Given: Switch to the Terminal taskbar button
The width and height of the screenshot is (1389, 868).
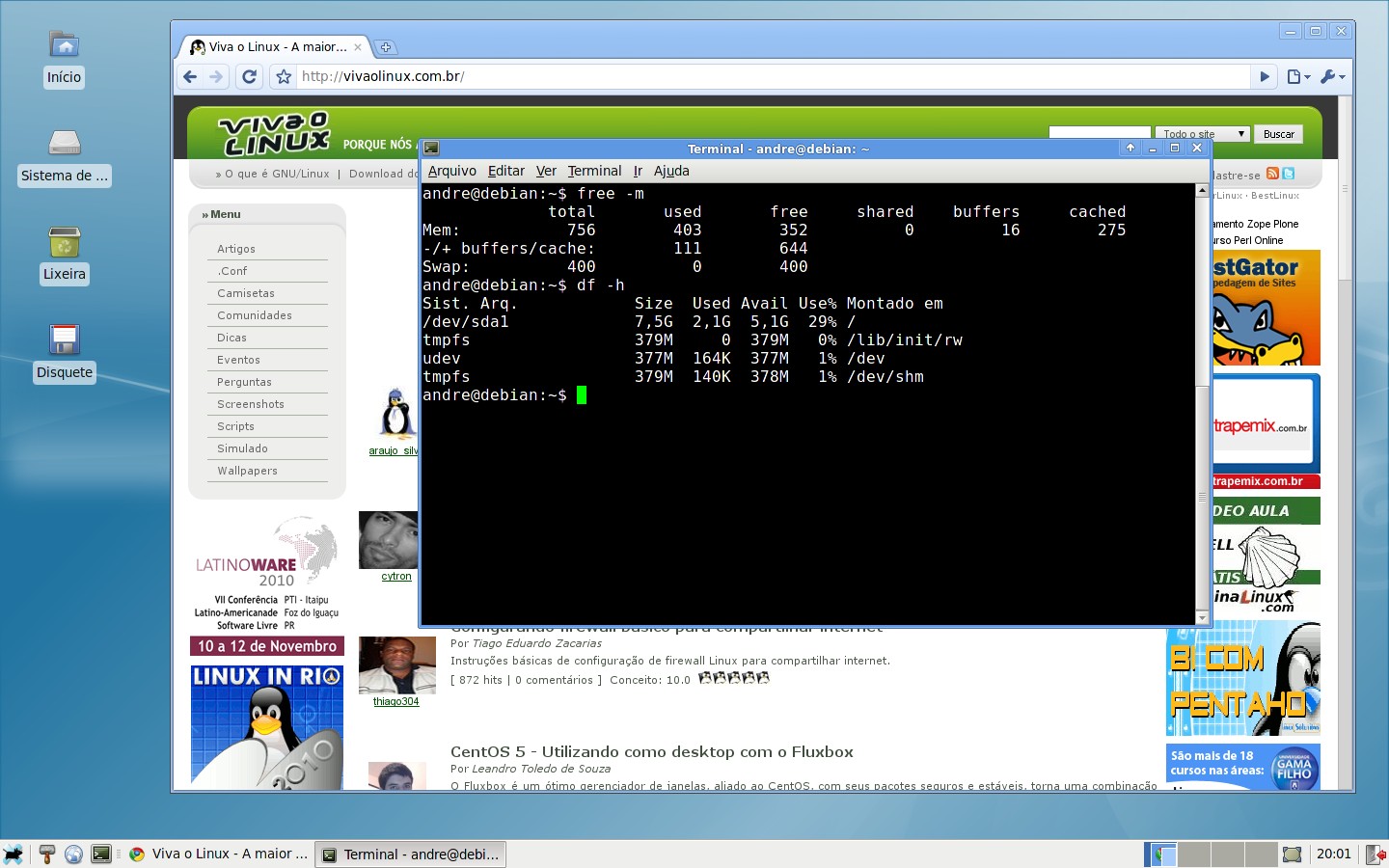Looking at the screenshot, I should [411, 854].
